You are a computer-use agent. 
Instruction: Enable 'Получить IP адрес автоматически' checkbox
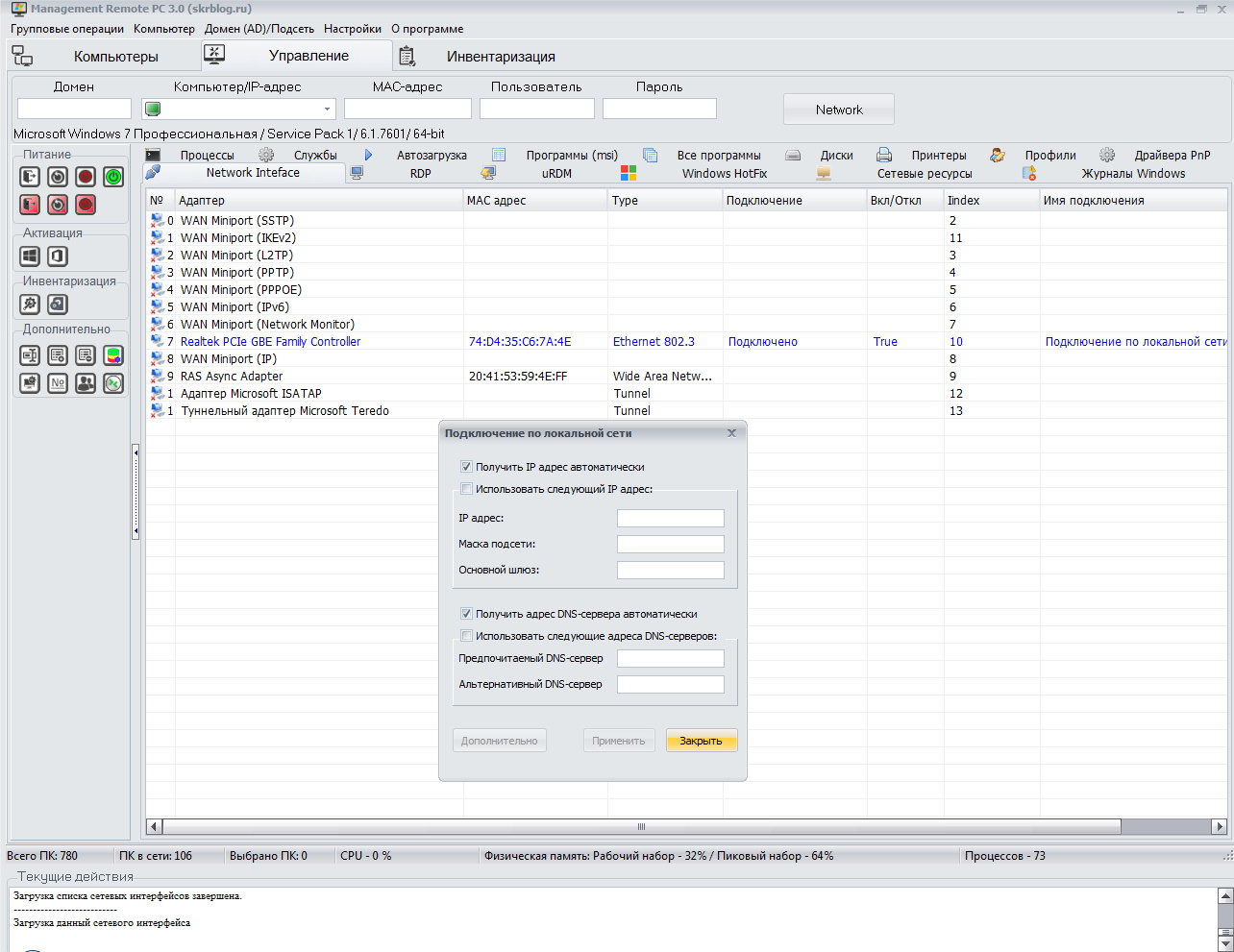[x=466, y=467]
